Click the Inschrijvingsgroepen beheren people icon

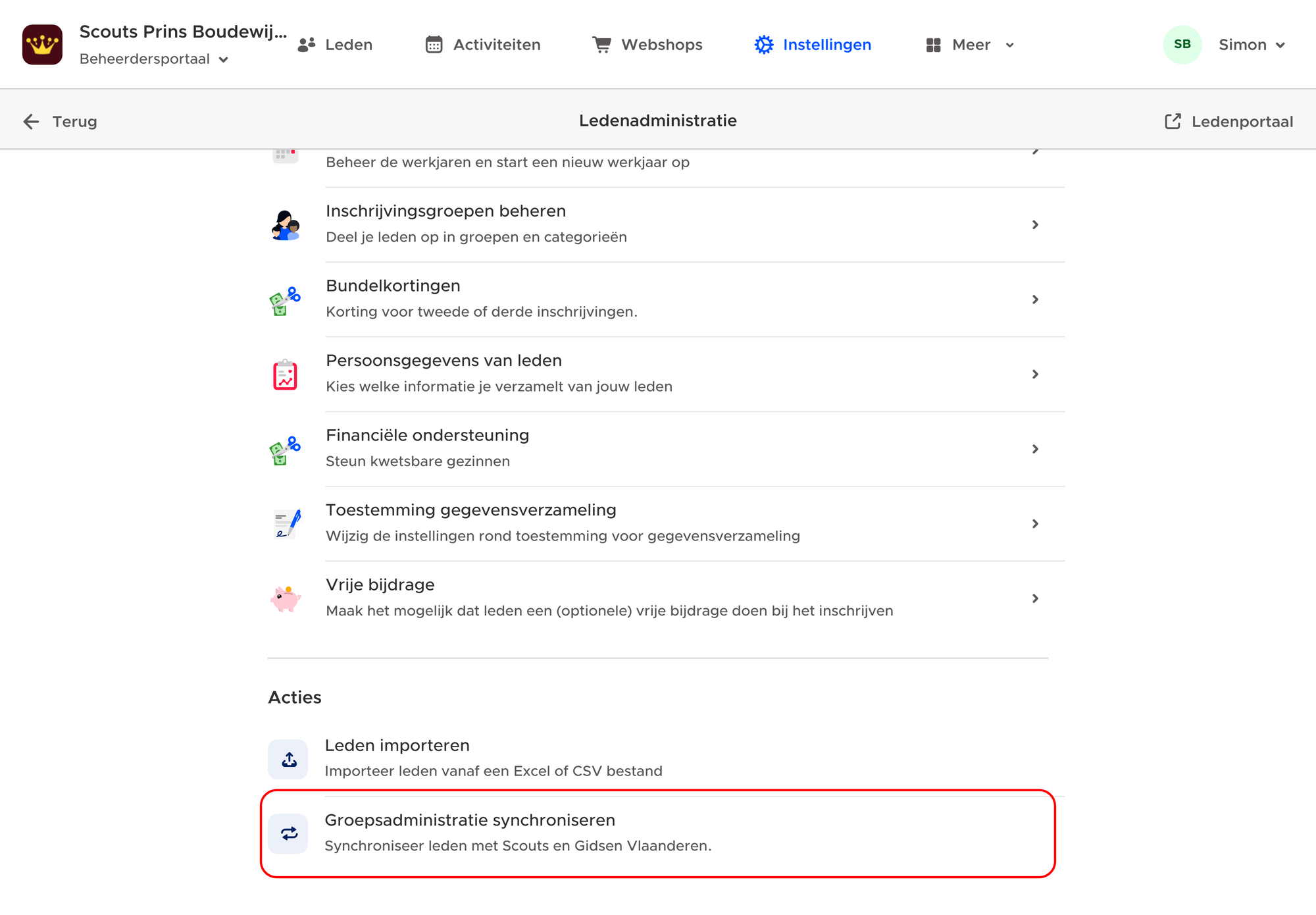[286, 225]
